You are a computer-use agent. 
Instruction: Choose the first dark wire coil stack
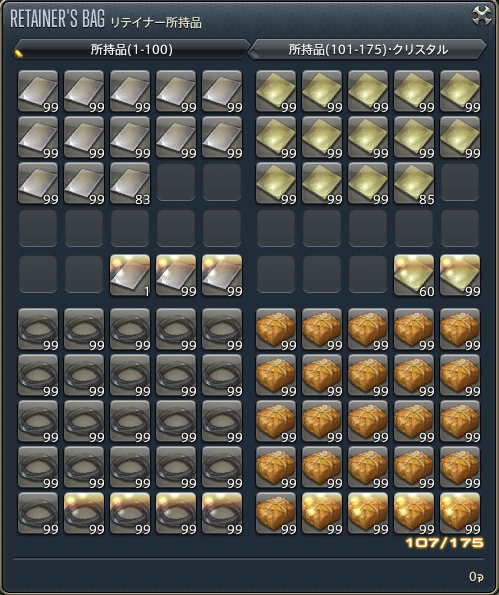(x=38, y=329)
